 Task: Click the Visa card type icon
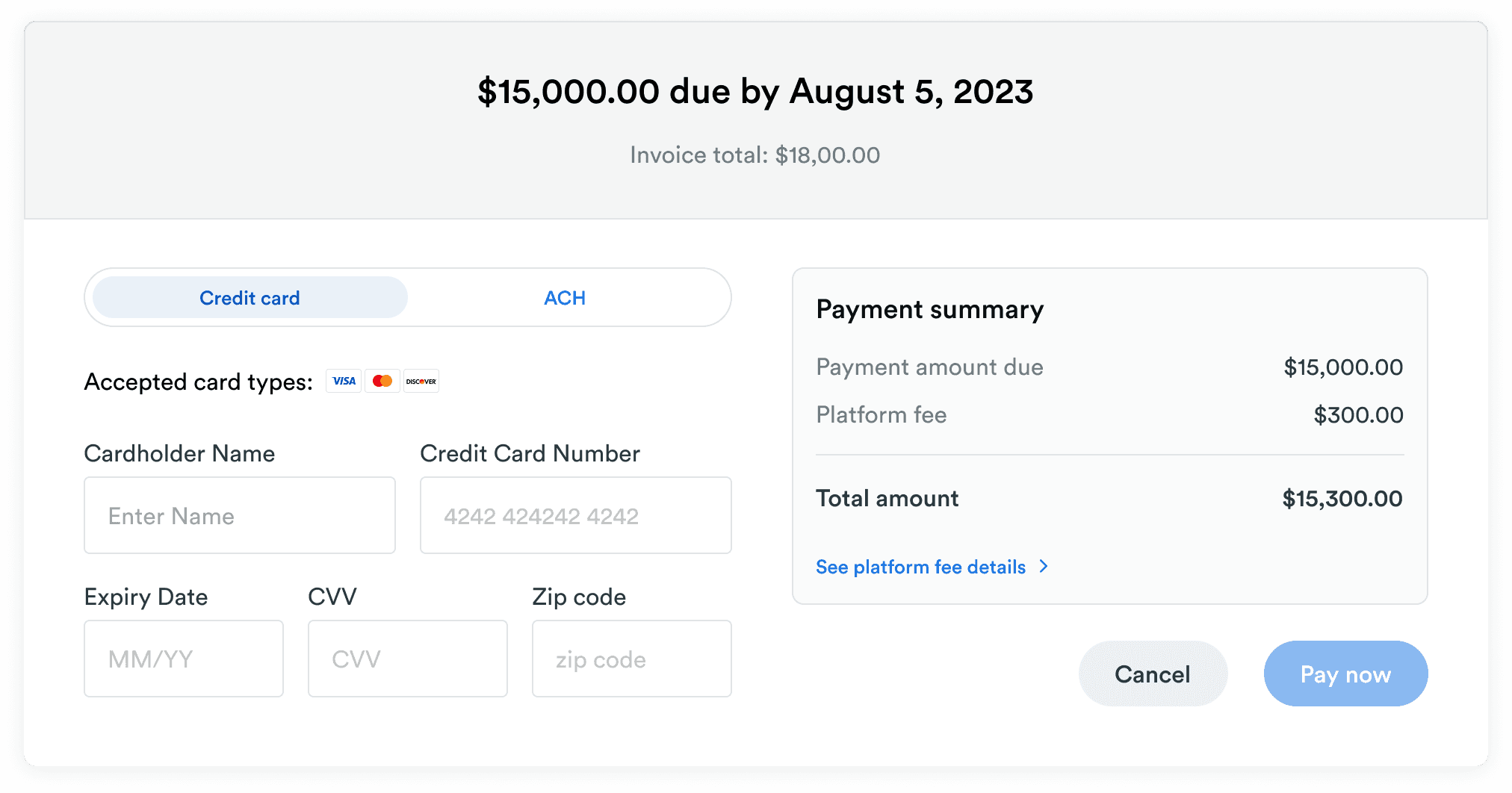(x=343, y=381)
